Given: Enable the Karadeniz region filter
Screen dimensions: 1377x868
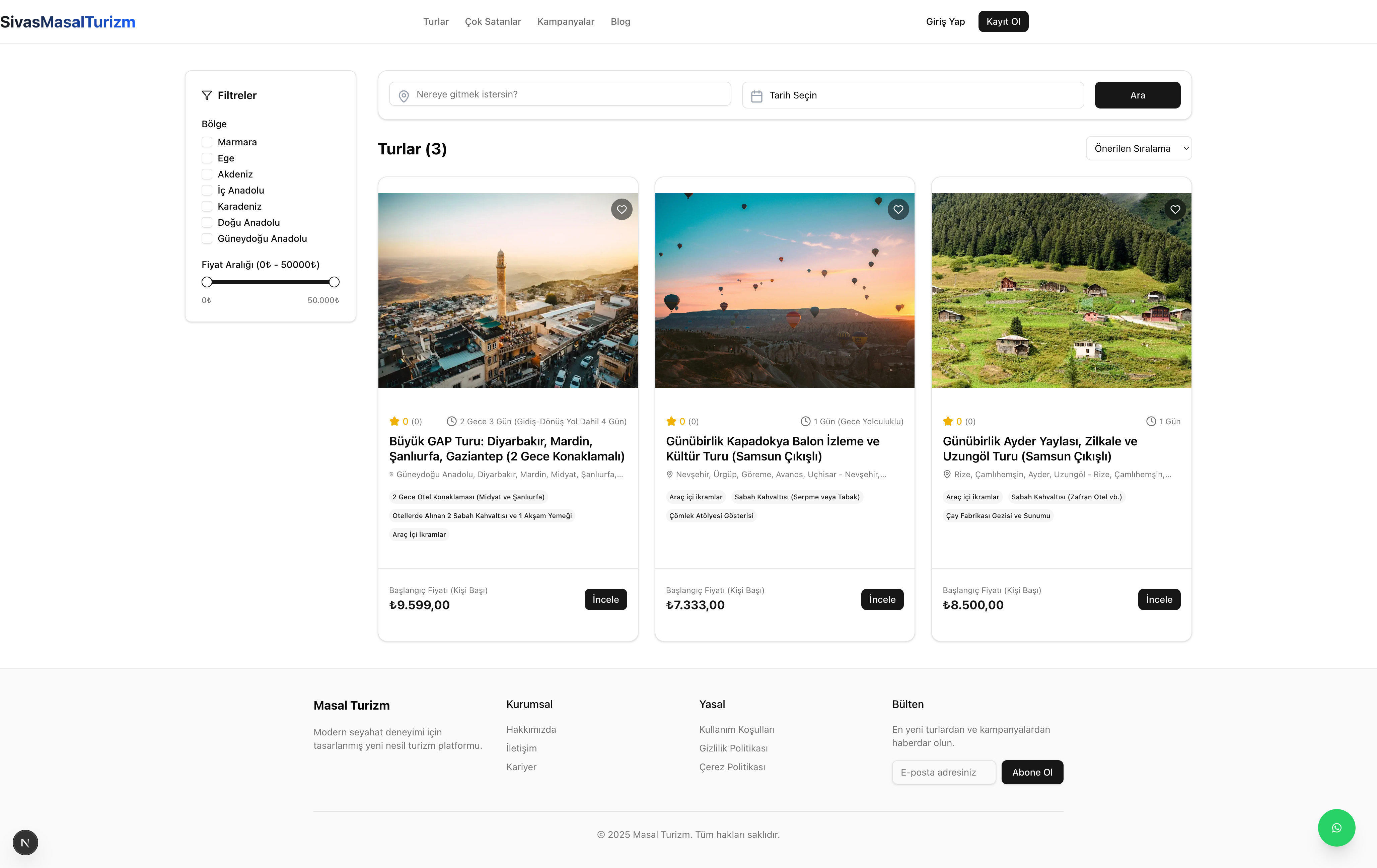Looking at the screenshot, I should click(207, 206).
